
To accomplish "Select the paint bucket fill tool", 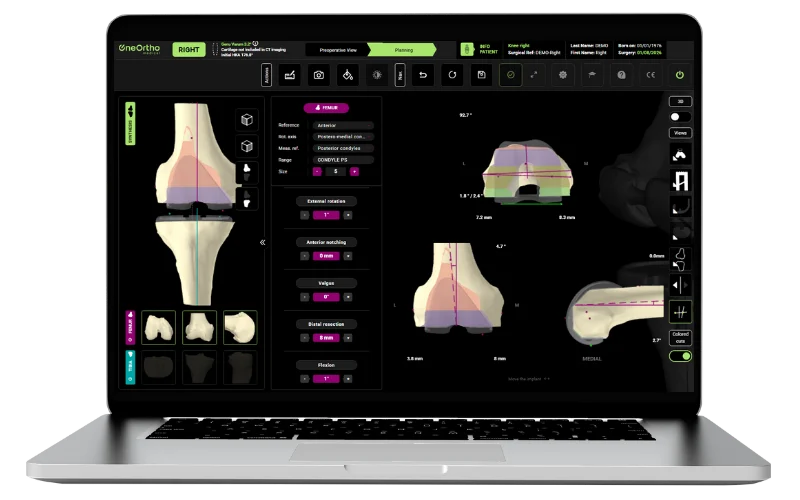I will (x=348, y=75).
